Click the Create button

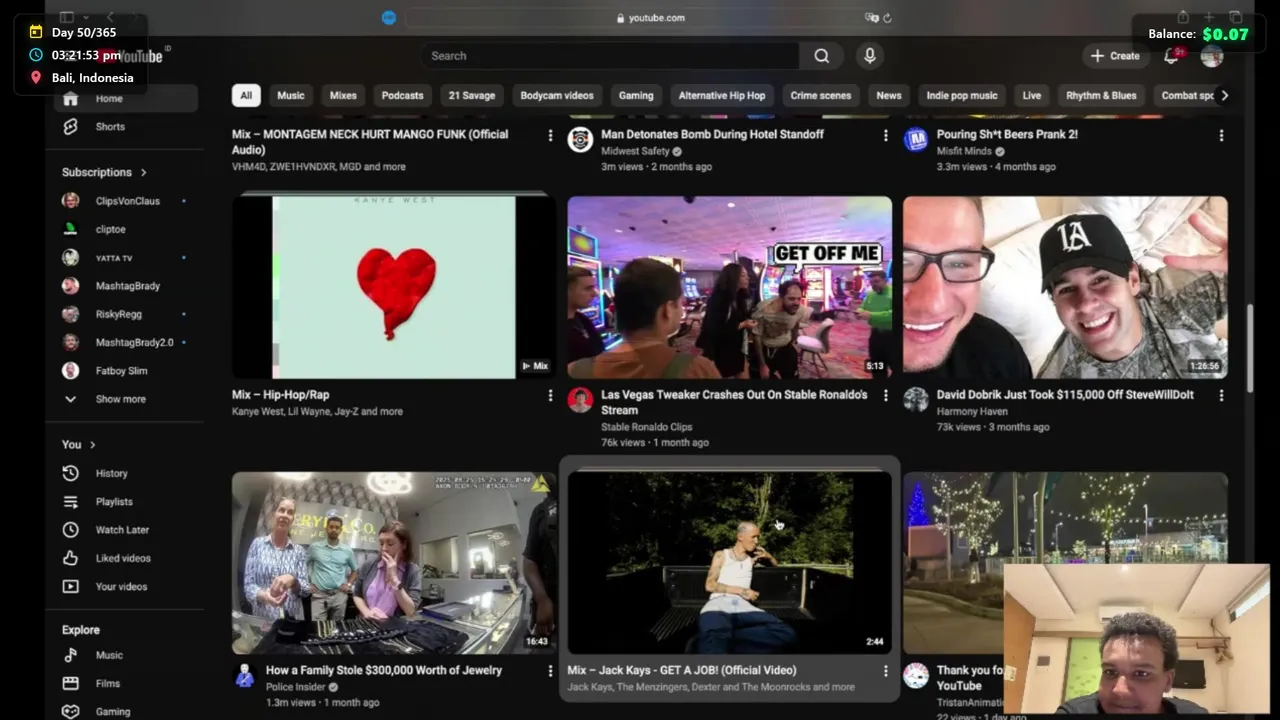(x=1115, y=56)
